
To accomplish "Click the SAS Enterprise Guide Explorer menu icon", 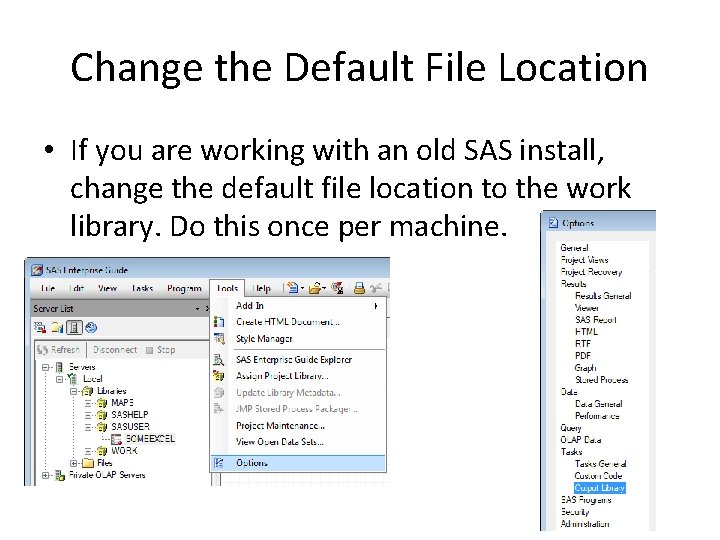I will click(x=219, y=360).
